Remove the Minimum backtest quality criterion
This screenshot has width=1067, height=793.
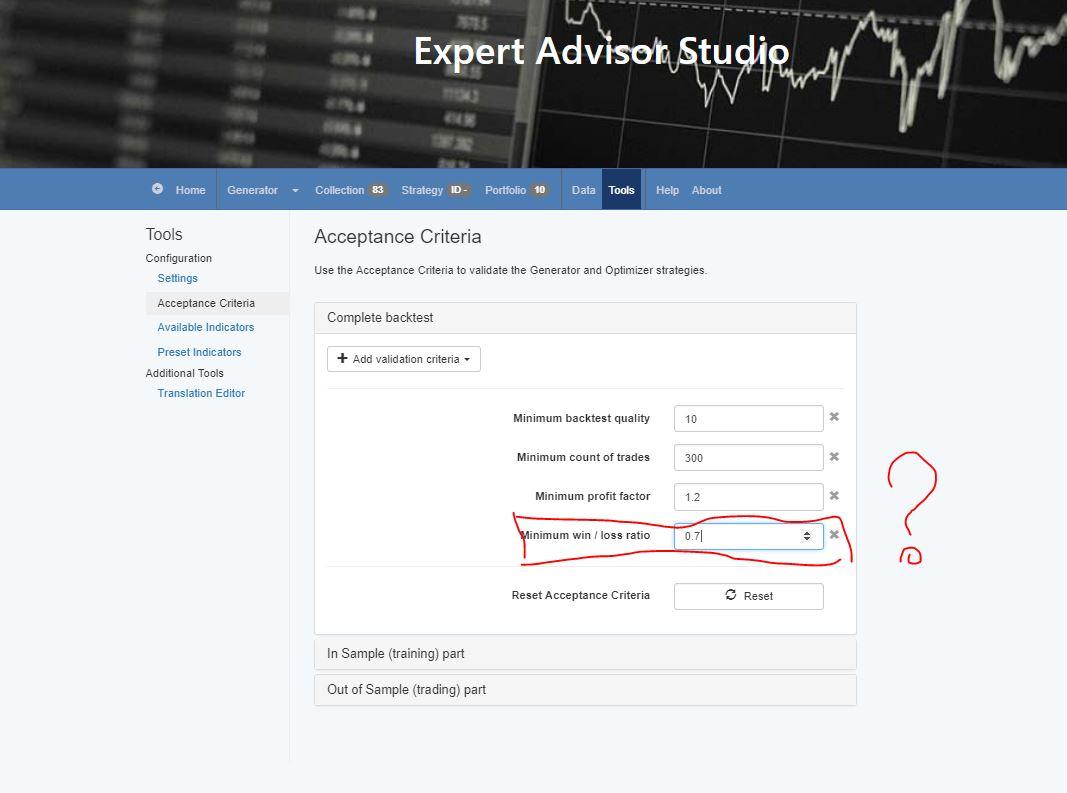(x=834, y=417)
